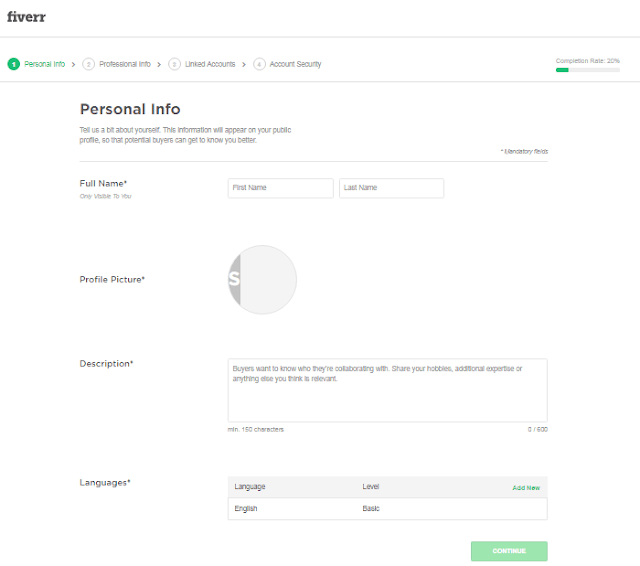Screen dimensions: 640x566
Task: Select step 2 circle icon
Action: tap(88, 64)
